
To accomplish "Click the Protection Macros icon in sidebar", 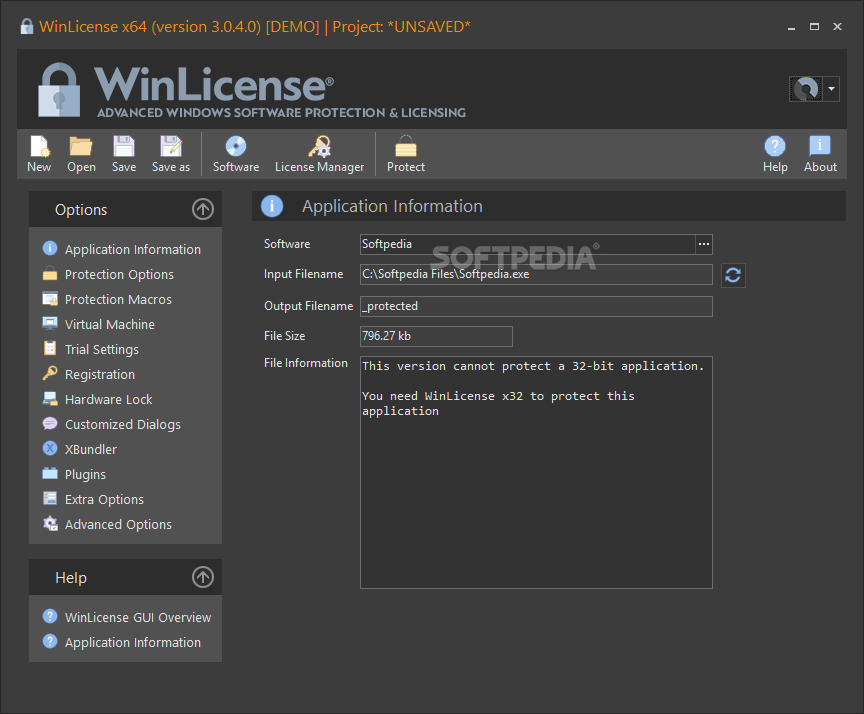I will coord(50,299).
